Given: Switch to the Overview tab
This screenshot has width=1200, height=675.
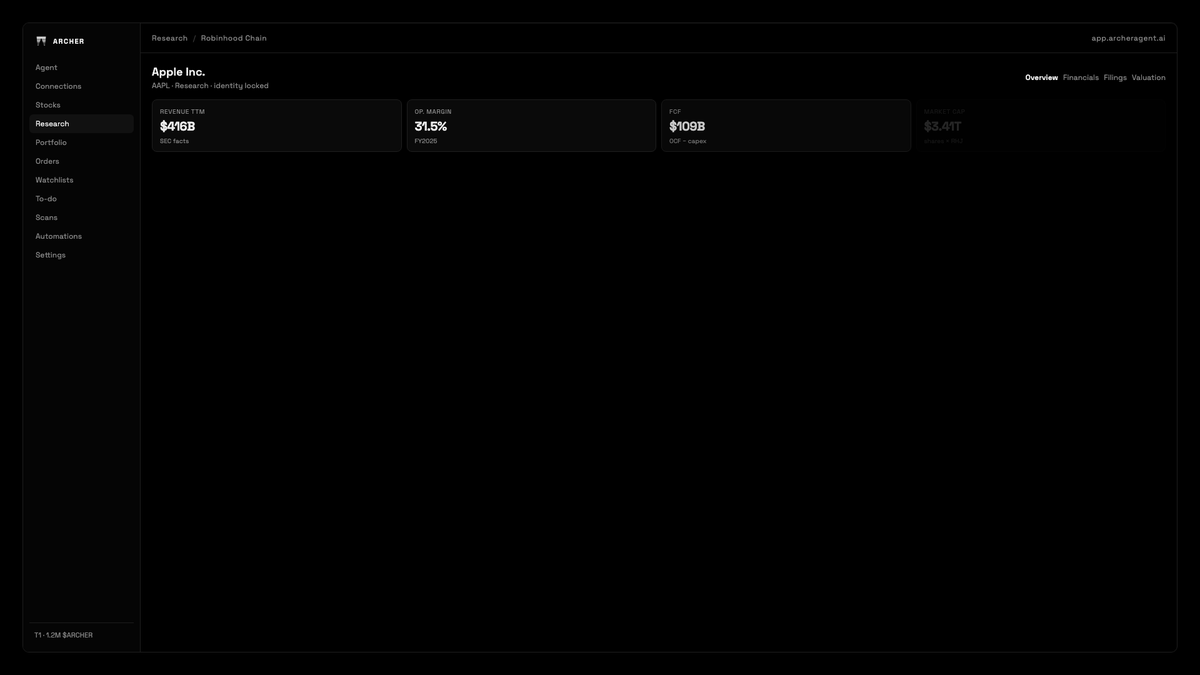Looking at the screenshot, I should click(x=1041, y=78).
